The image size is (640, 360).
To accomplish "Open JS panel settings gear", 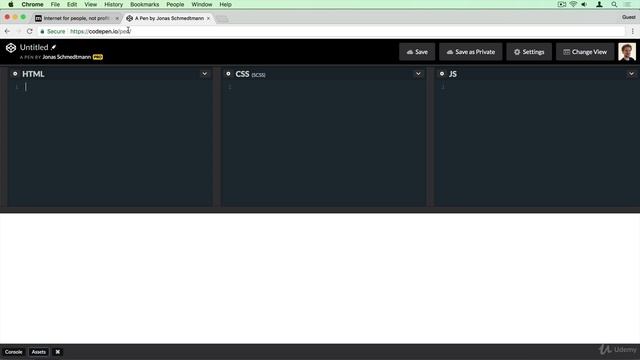I will (442, 74).
